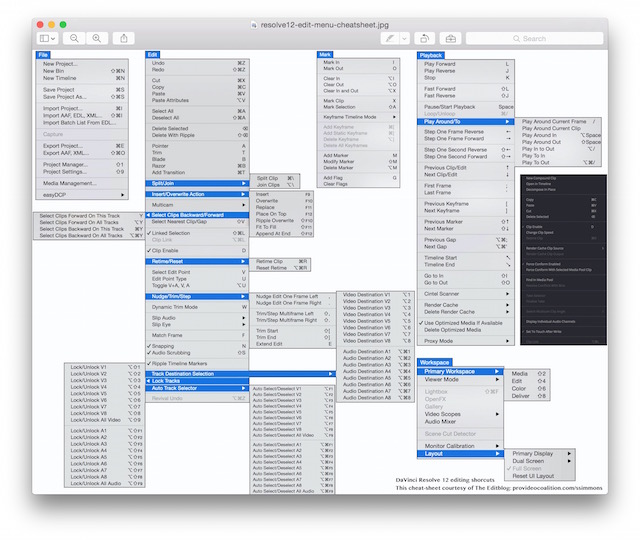Show the Markup Toolbar toolbox icon
The width and height of the screenshot is (640, 540).
click(451, 38)
